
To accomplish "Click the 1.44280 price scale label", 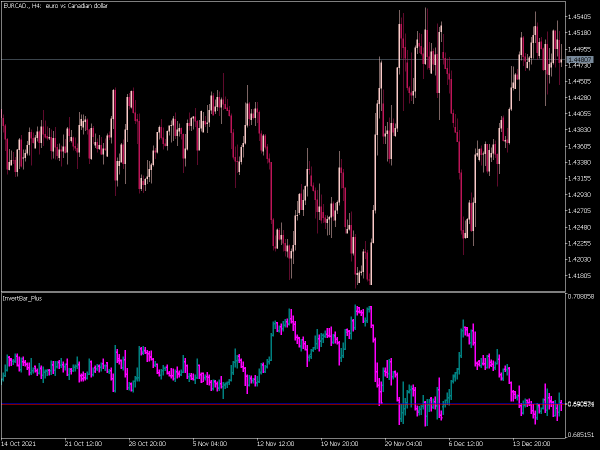I will click(x=580, y=98).
